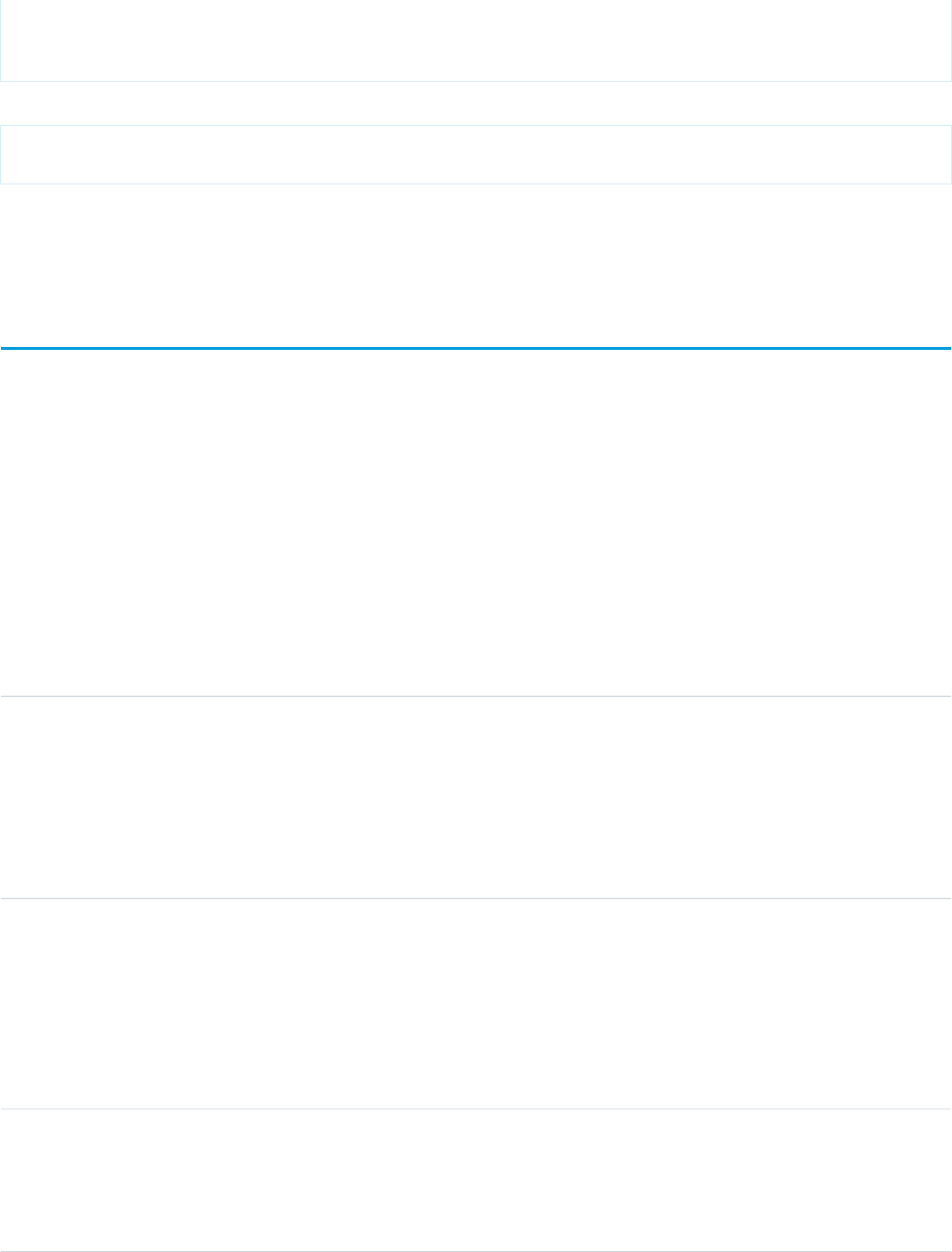Click the blank area above the blue line
This screenshot has width=952, height=1252.
(x=476, y=266)
